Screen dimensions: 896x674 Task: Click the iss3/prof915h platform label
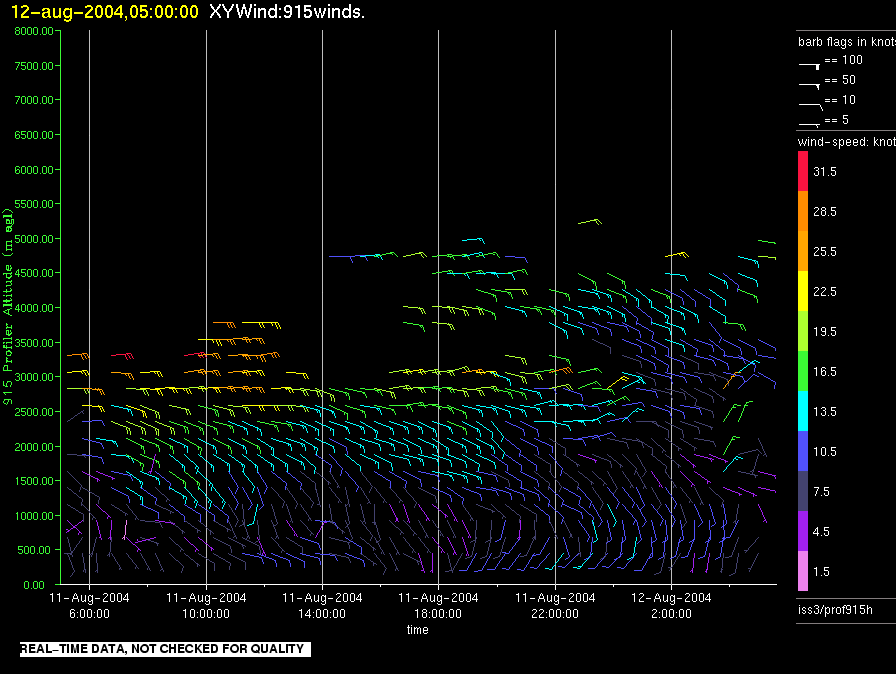[835, 610]
